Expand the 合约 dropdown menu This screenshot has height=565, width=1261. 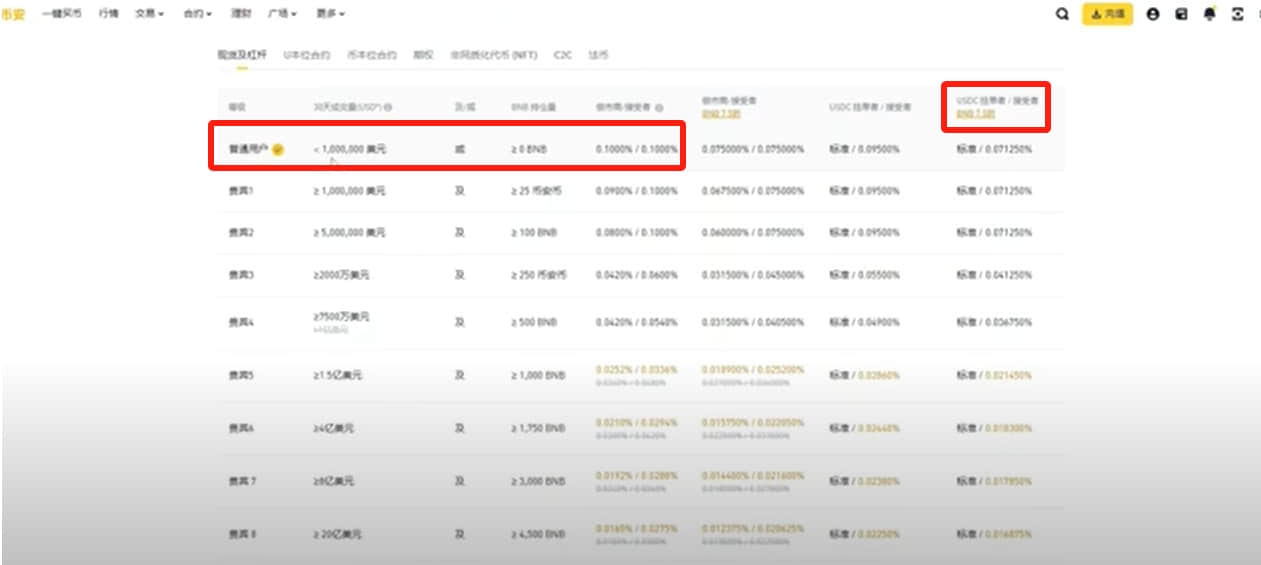tap(198, 14)
